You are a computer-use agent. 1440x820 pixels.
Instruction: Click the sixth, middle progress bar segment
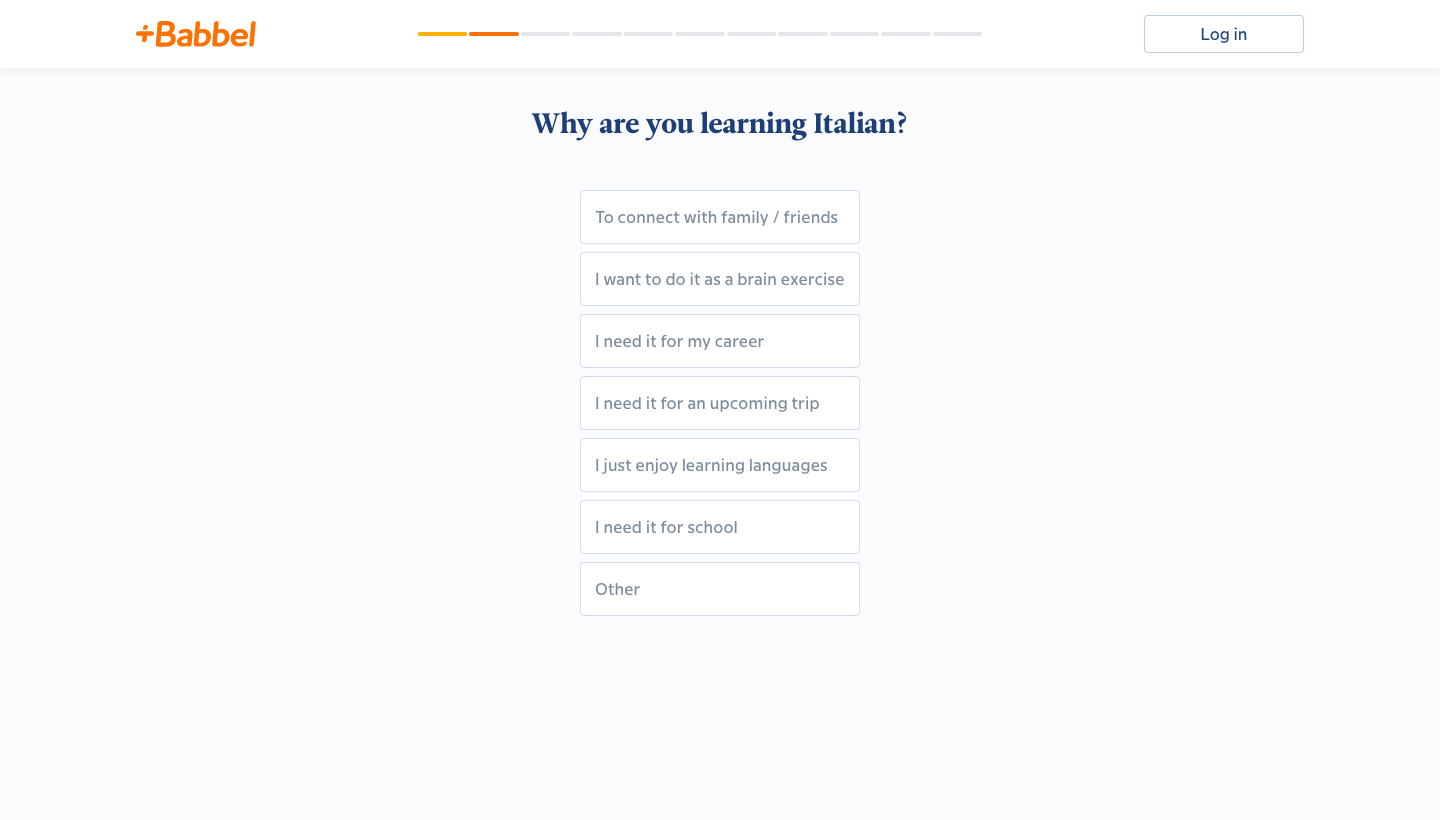[x=700, y=34]
